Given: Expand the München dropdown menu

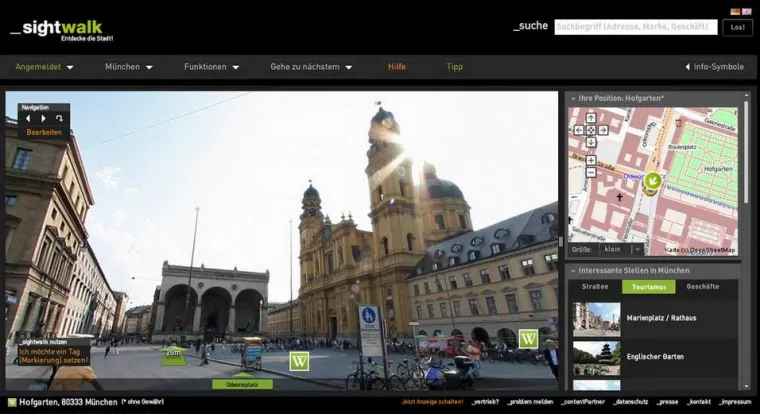Looking at the screenshot, I should pyautogui.click(x=129, y=67).
